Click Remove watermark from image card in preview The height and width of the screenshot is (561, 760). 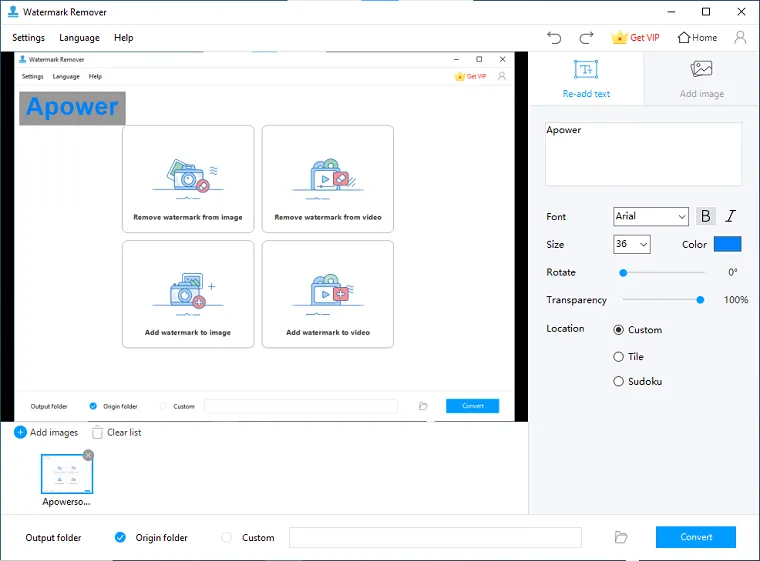188,179
